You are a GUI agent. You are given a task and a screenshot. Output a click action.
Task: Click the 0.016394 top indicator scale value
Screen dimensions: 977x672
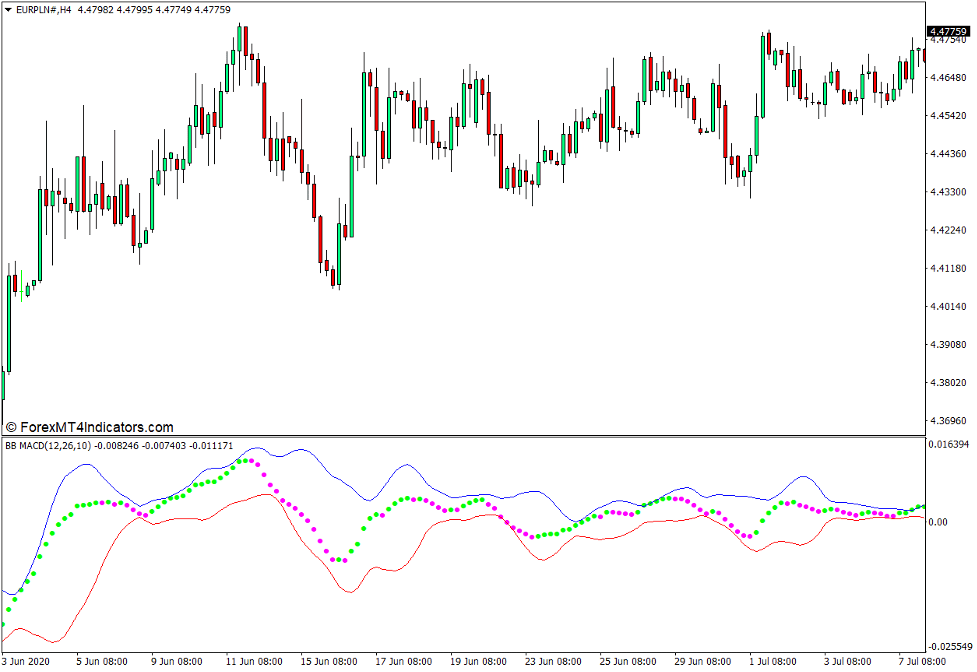click(x=950, y=444)
